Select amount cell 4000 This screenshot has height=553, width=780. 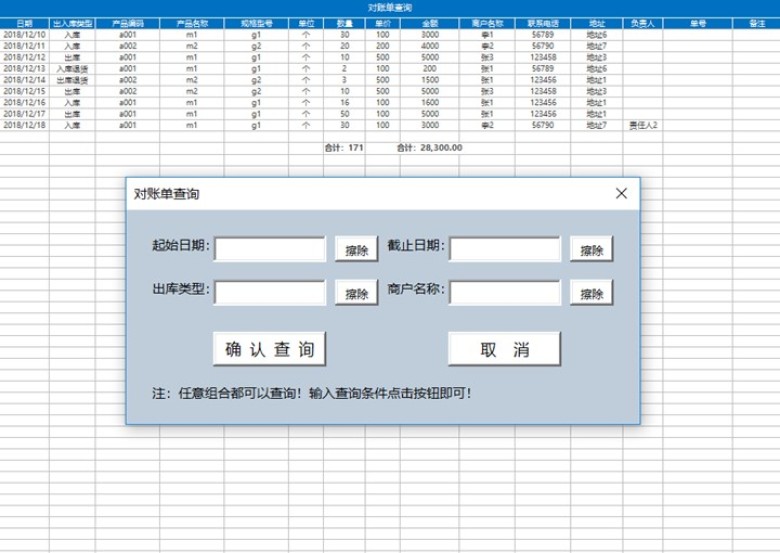pyautogui.click(x=430, y=46)
